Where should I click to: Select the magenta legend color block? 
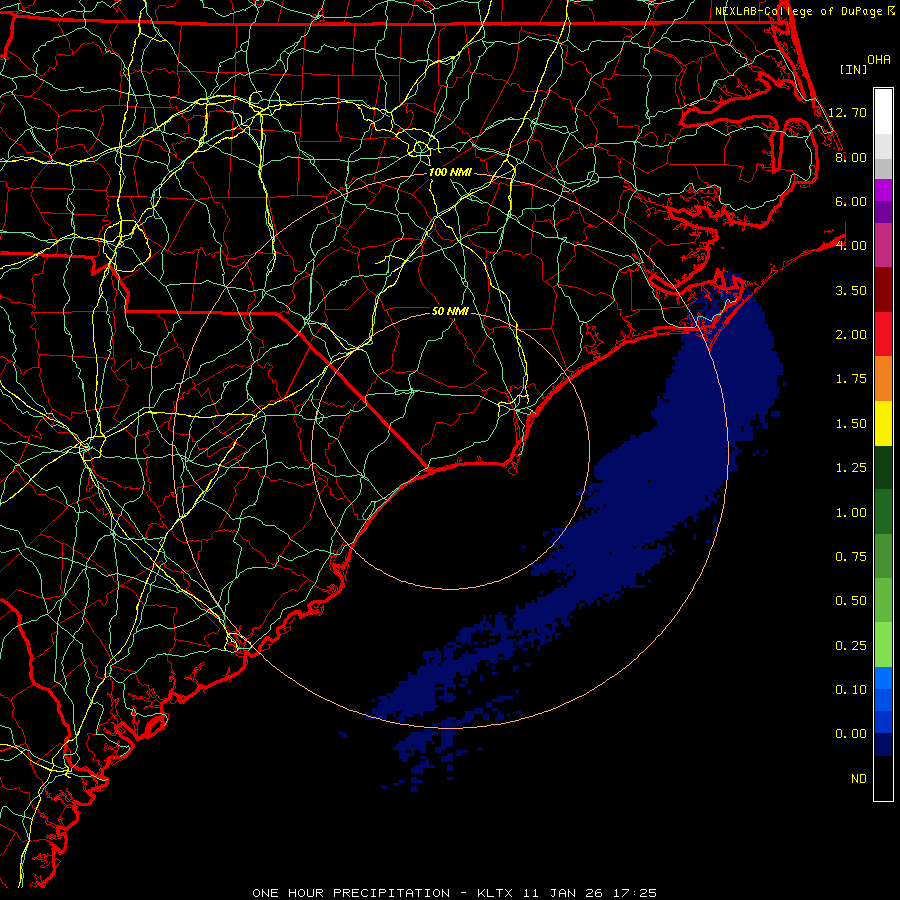click(x=883, y=190)
